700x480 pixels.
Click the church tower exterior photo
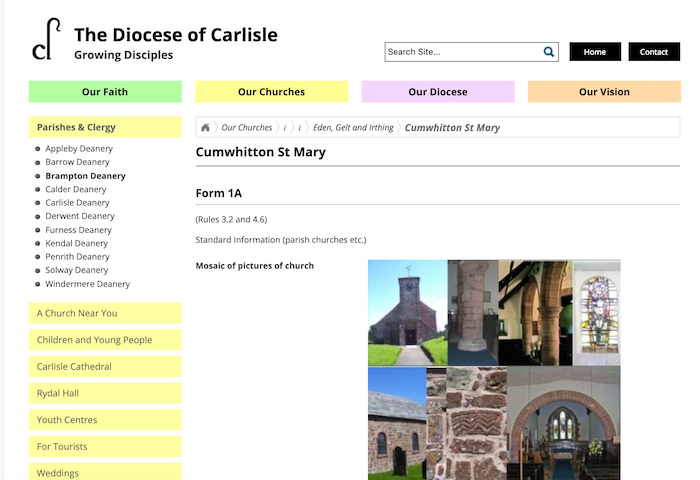407,312
